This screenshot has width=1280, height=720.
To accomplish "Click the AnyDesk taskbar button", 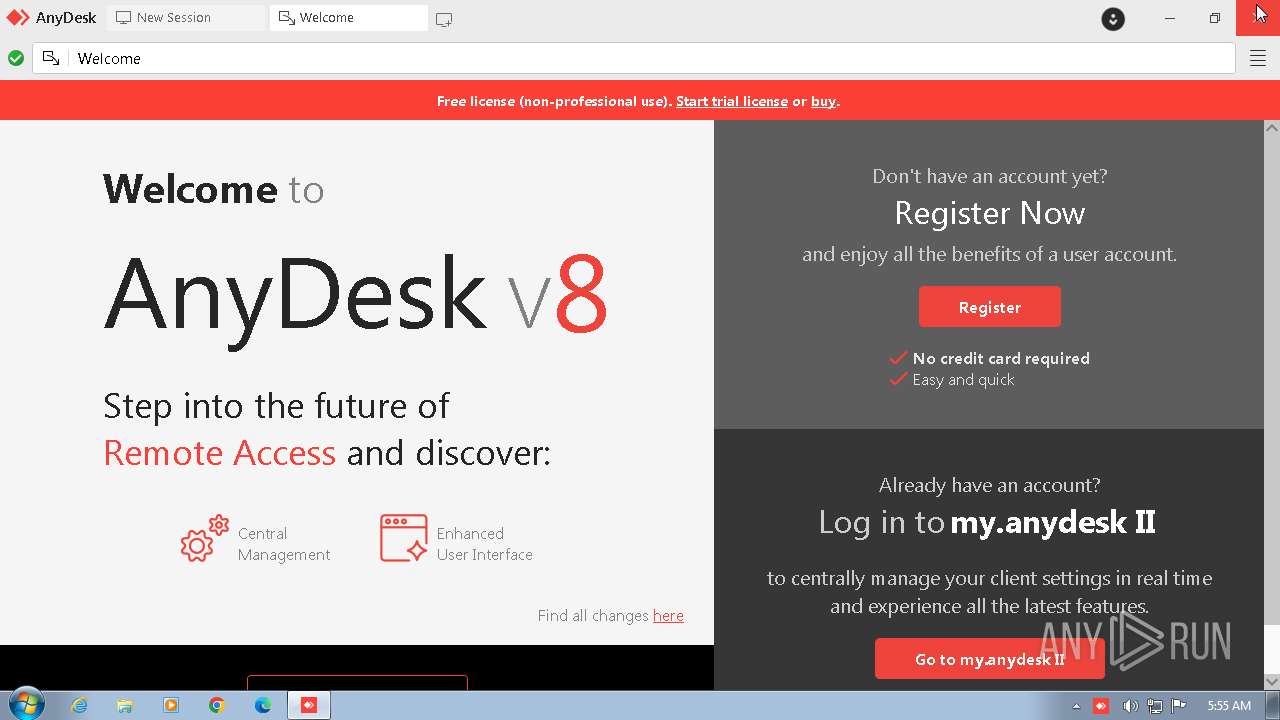I will click(x=309, y=705).
